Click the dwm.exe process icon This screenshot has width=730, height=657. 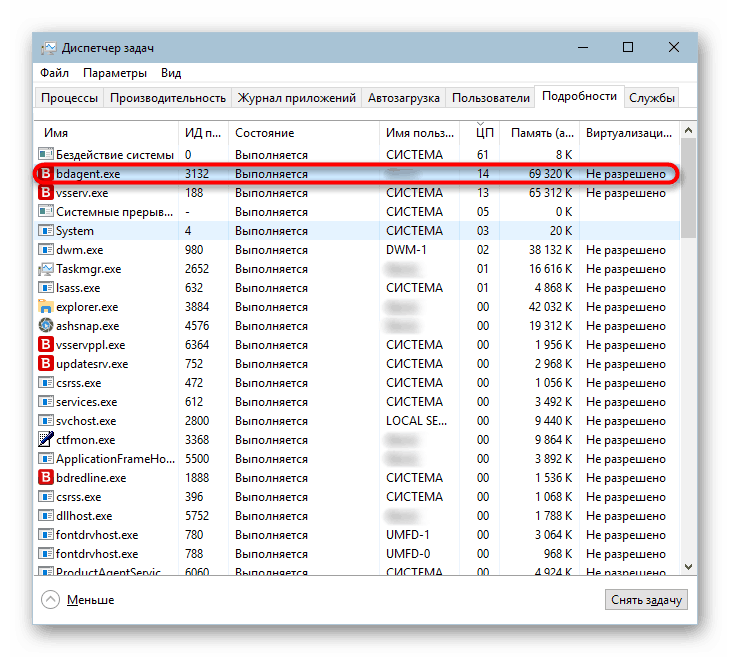tap(46, 250)
